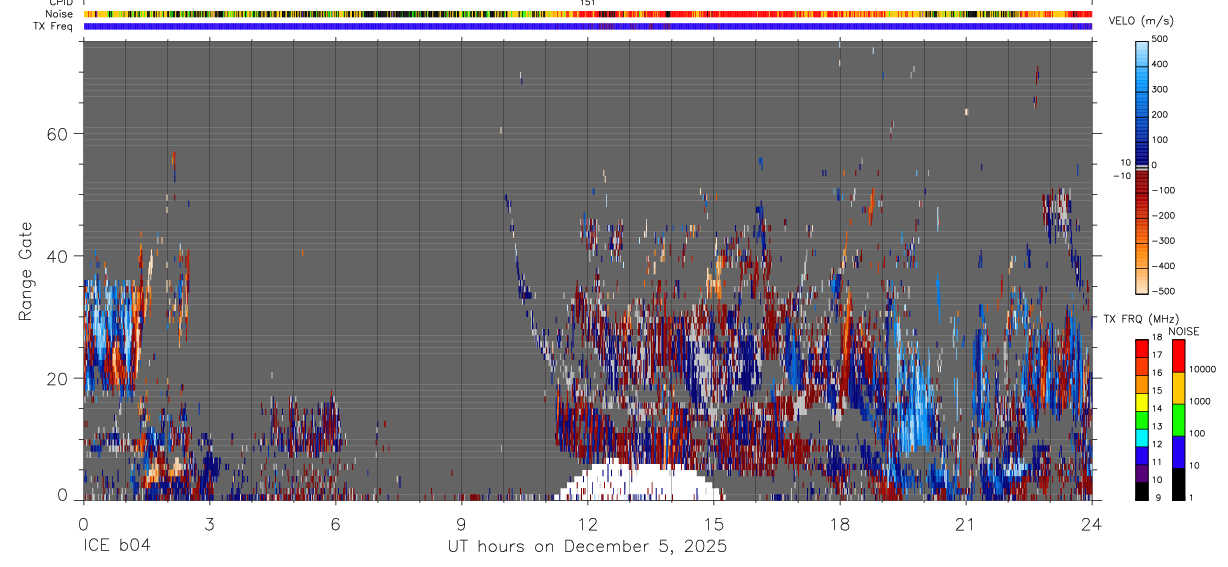Click the '15' MHz value on TX FRQ scale
Viewport: 1228px width, 567px height.
(1157, 390)
